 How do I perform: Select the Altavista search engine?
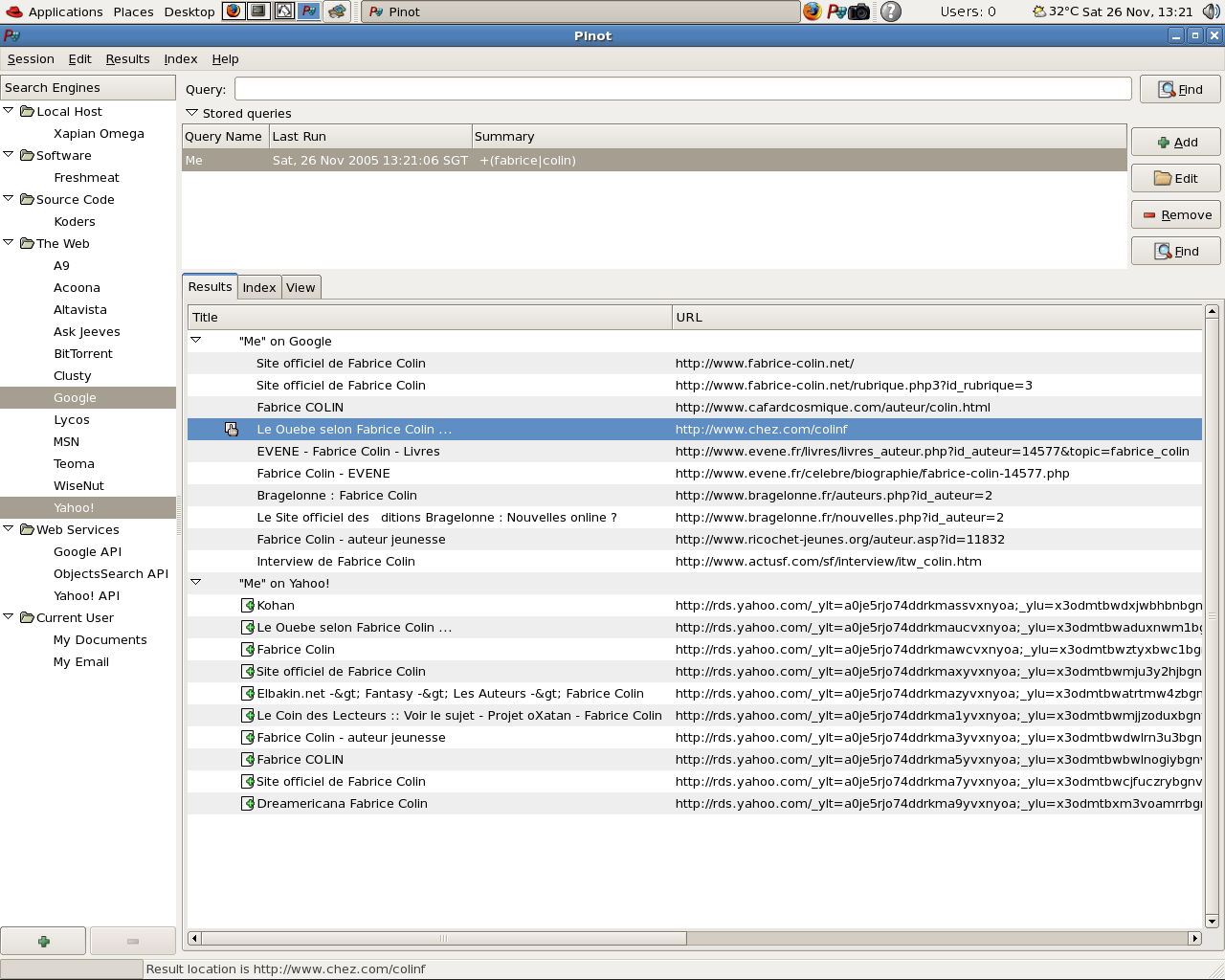80,309
